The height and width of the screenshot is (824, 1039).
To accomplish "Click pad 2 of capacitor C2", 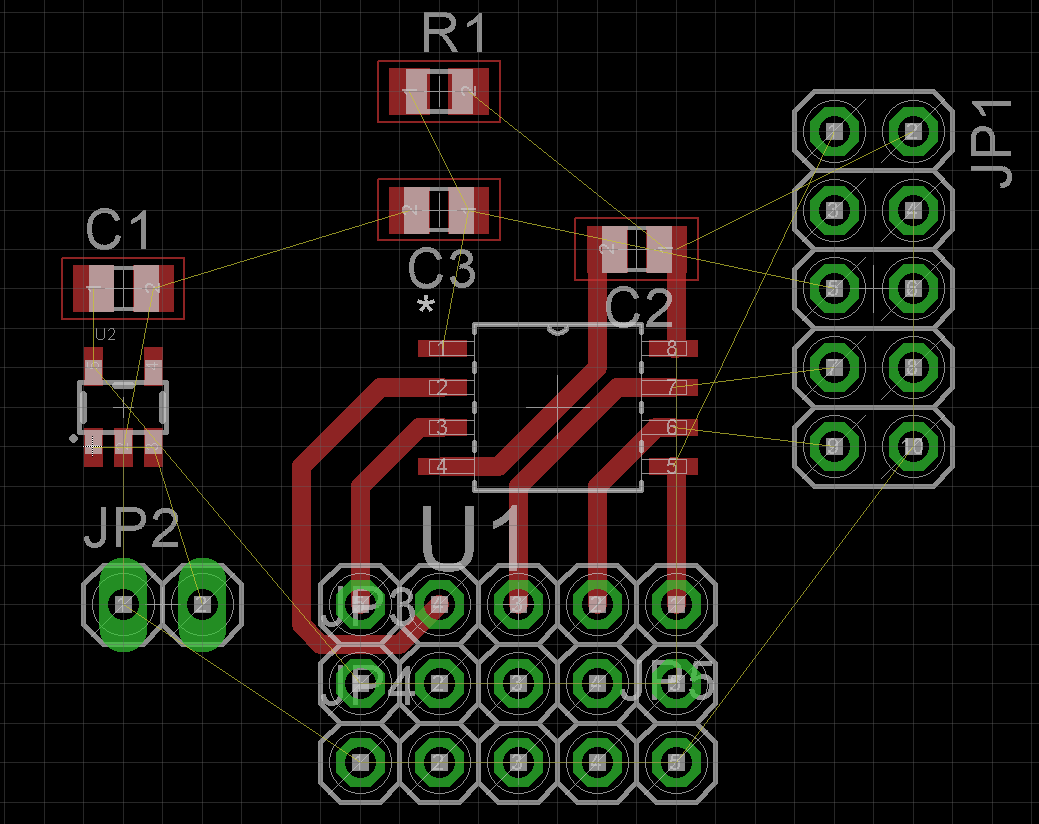I will [x=606, y=249].
